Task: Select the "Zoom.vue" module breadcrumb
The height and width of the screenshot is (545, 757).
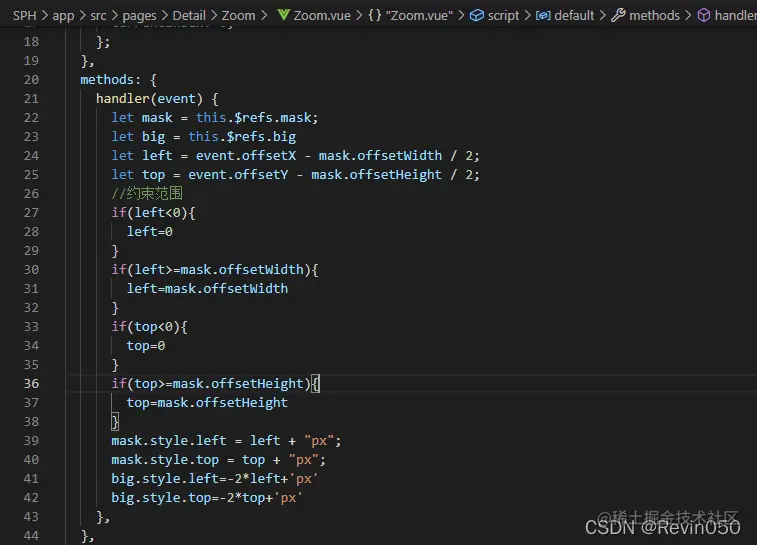Action: tap(419, 15)
